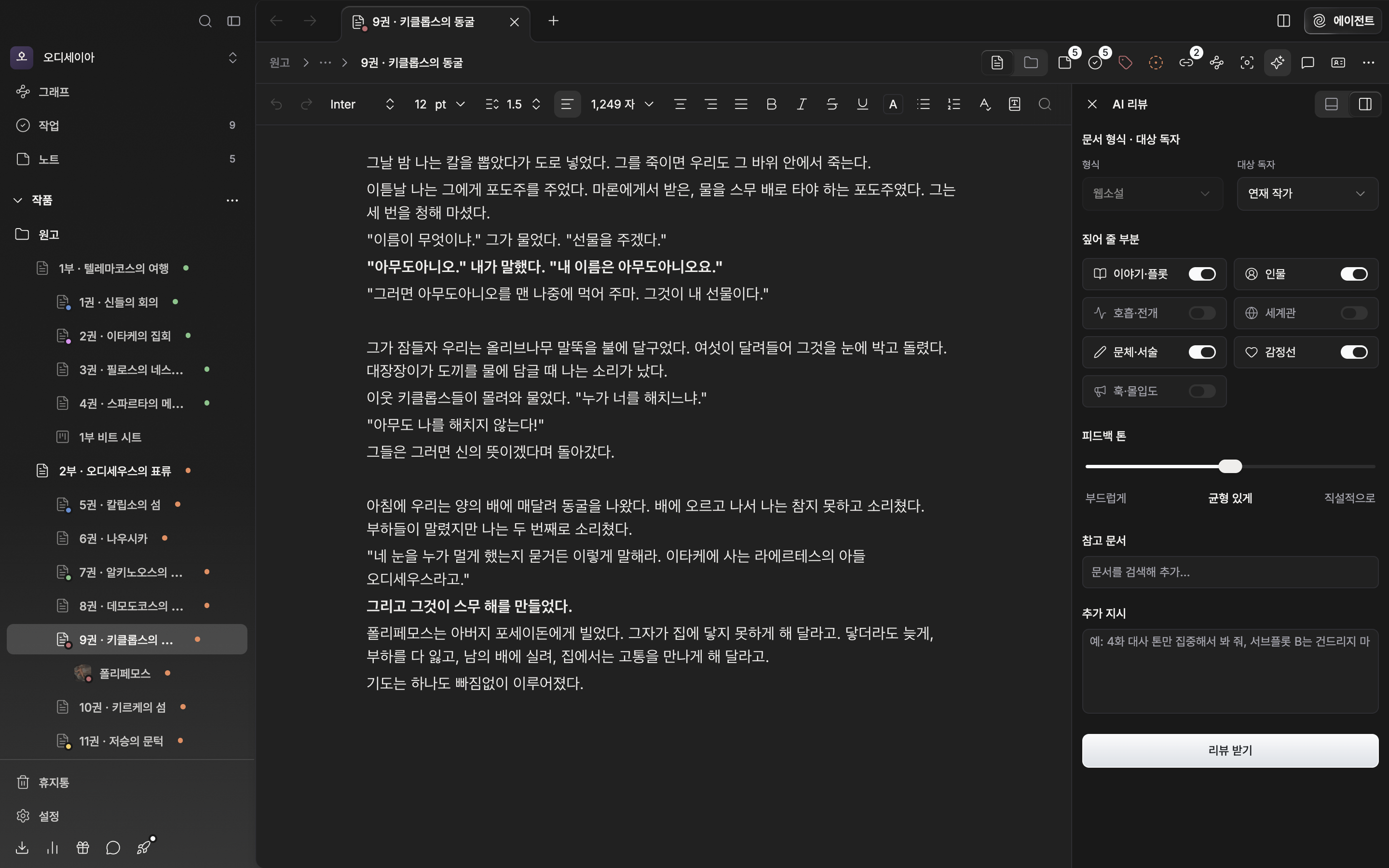This screenshot has height=868, width=1389.
Task: Apply underline formatting
Action: click(862, 104)
